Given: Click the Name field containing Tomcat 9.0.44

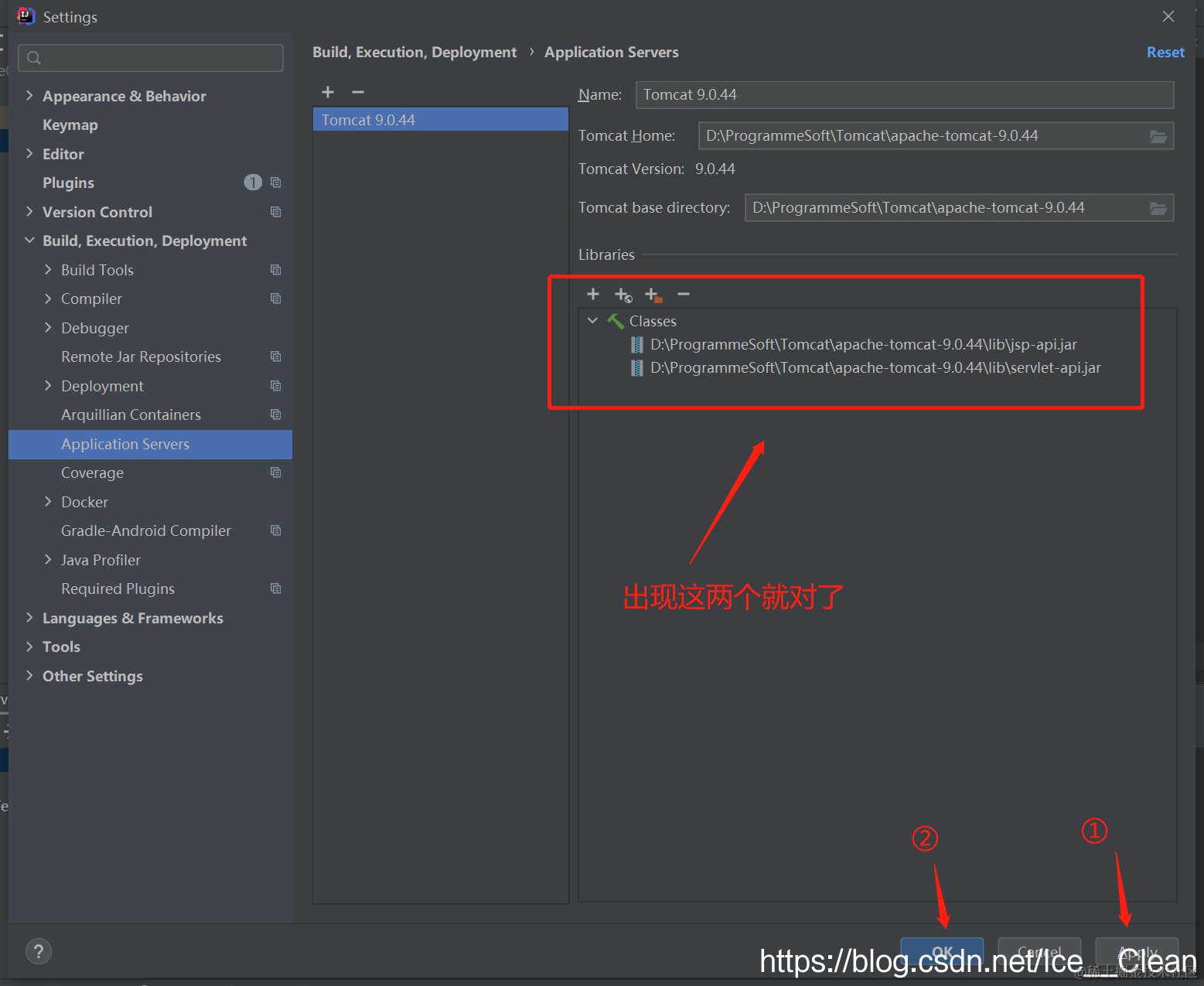Looking at the screenshot, I should coord(905,95).
